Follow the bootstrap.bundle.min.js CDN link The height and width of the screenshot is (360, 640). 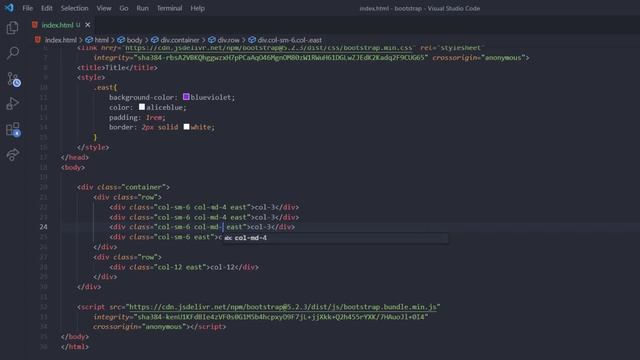[x=283, y=307]
